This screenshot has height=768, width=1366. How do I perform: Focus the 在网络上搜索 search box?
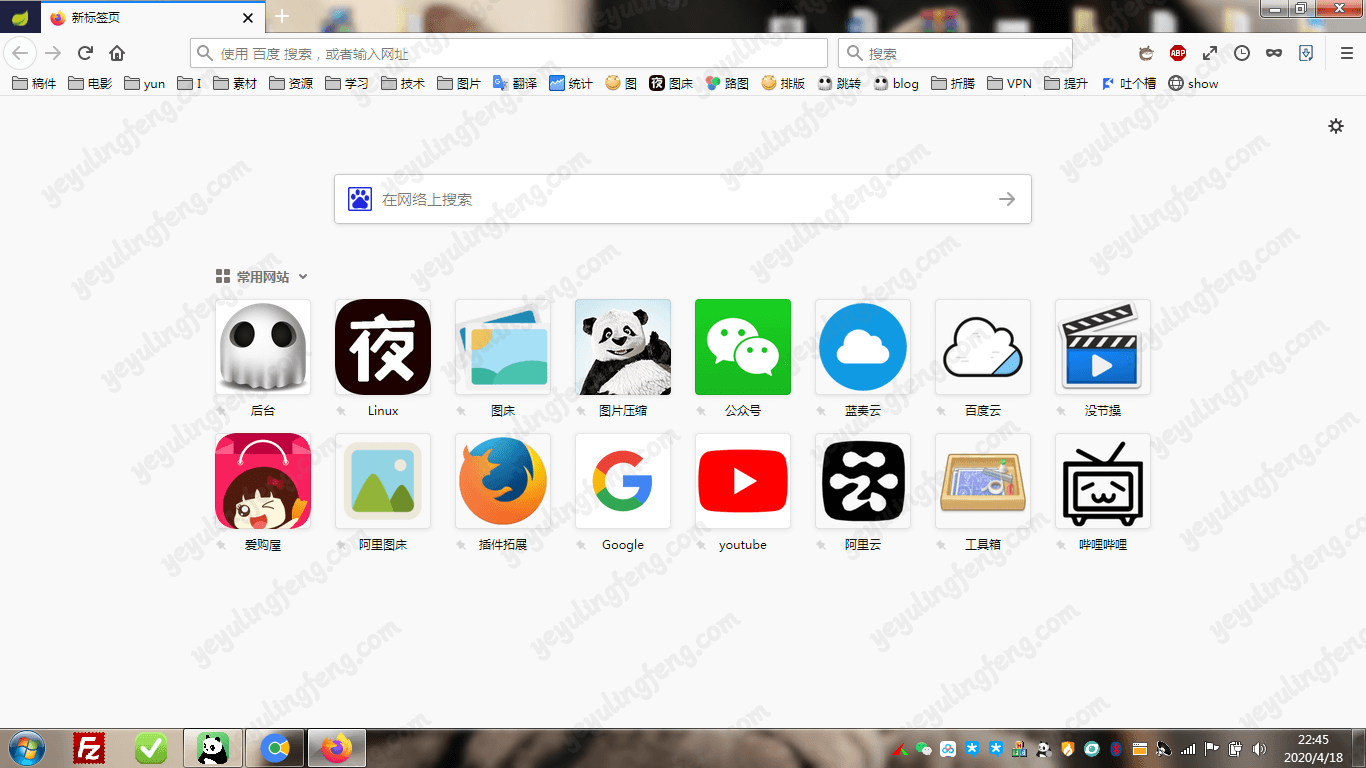(682, 199)
